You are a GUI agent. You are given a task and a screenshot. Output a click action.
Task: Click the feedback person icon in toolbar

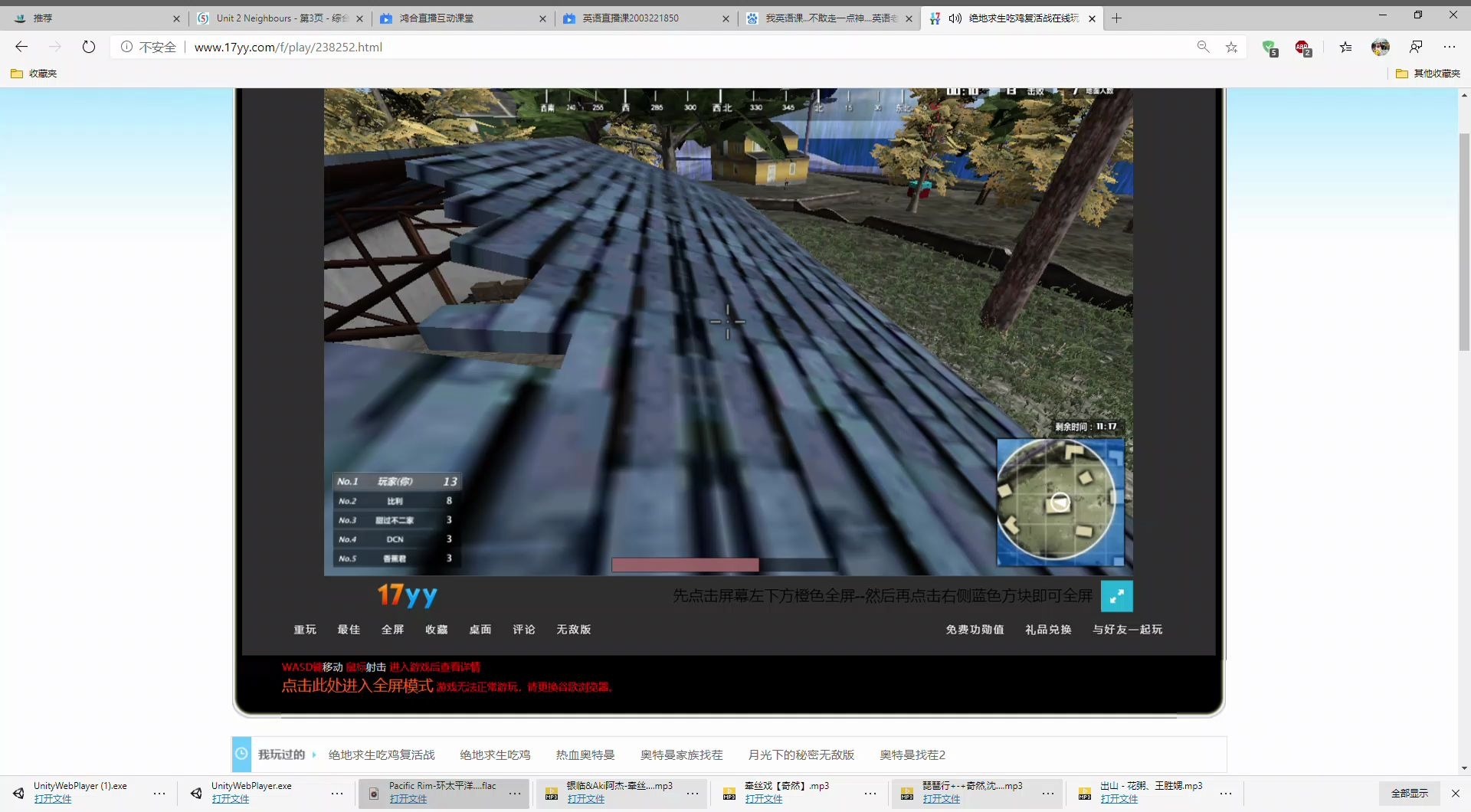click(x=1416, y=47)
